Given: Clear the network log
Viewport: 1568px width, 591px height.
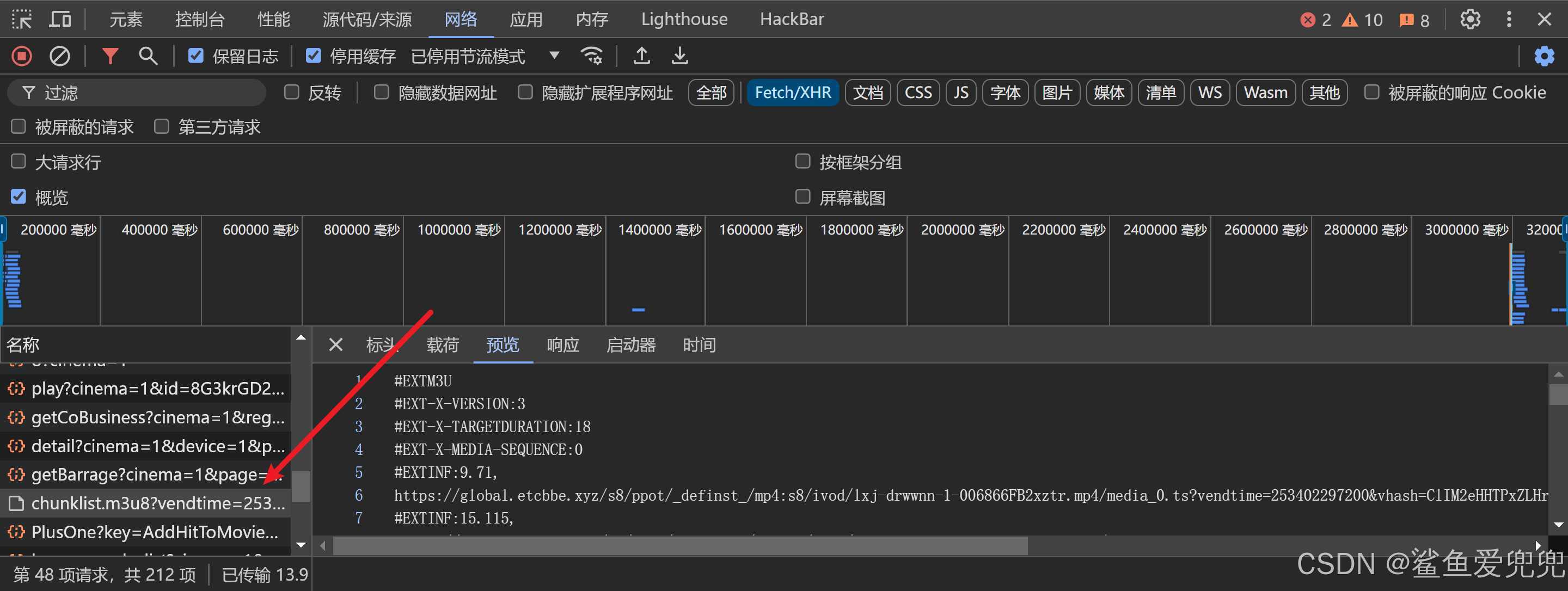Looking at the screenshot, I should click(59, 57).
